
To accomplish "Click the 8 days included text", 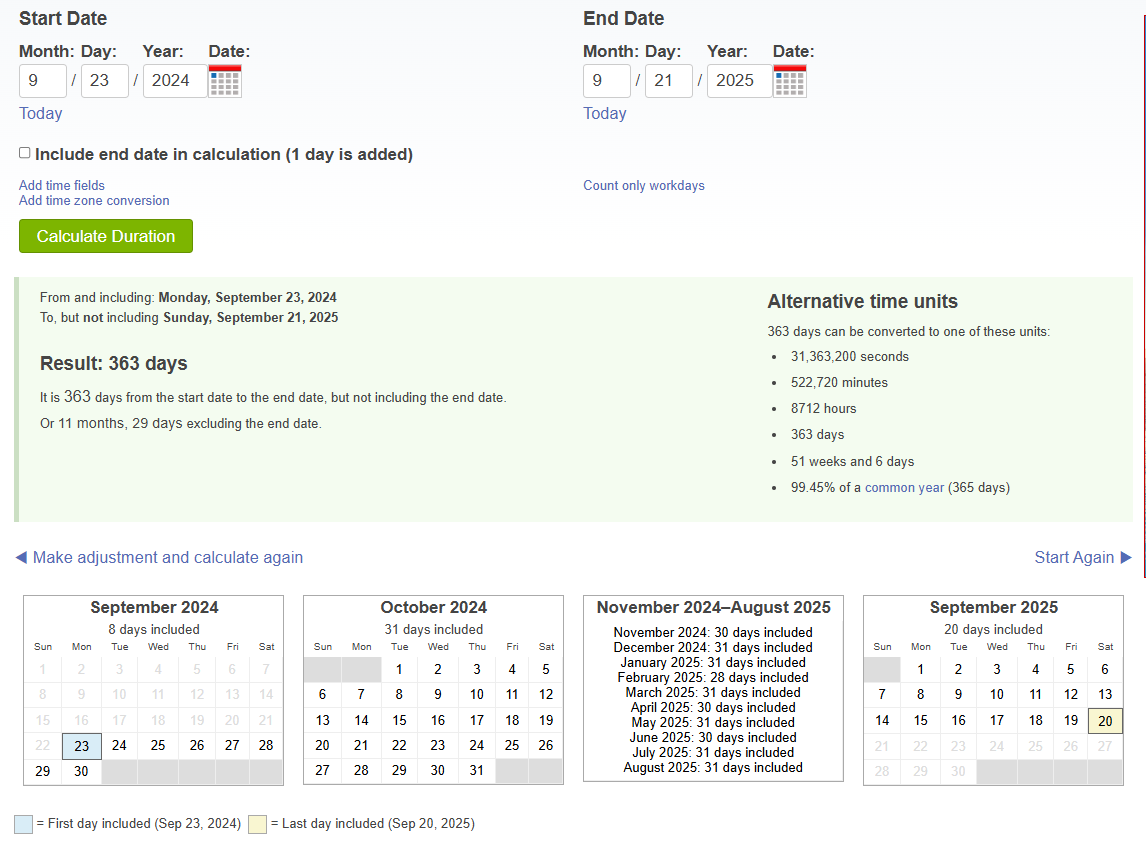I will pyautogui.click(x=154, y=629).
